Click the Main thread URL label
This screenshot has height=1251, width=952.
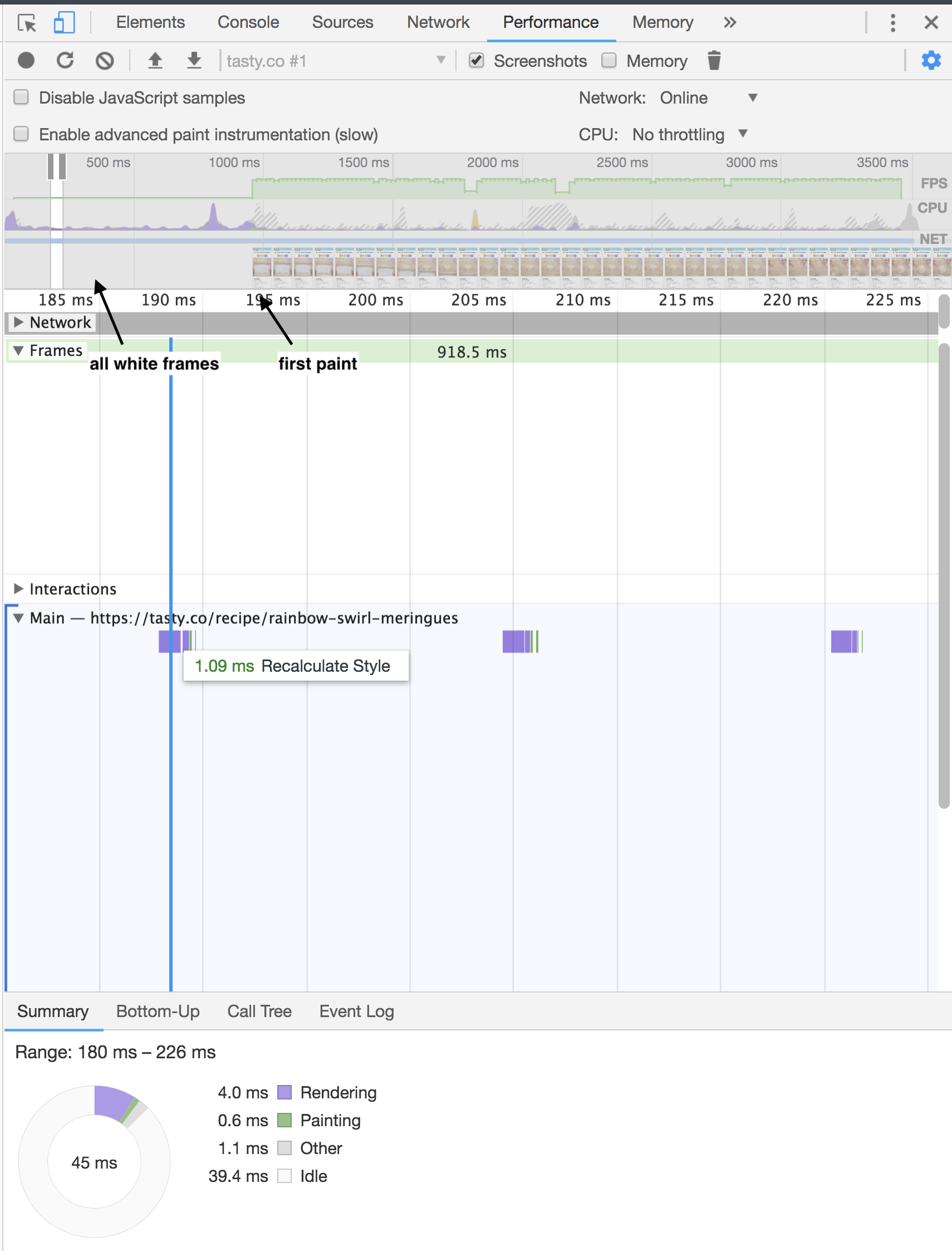point(274,618)
